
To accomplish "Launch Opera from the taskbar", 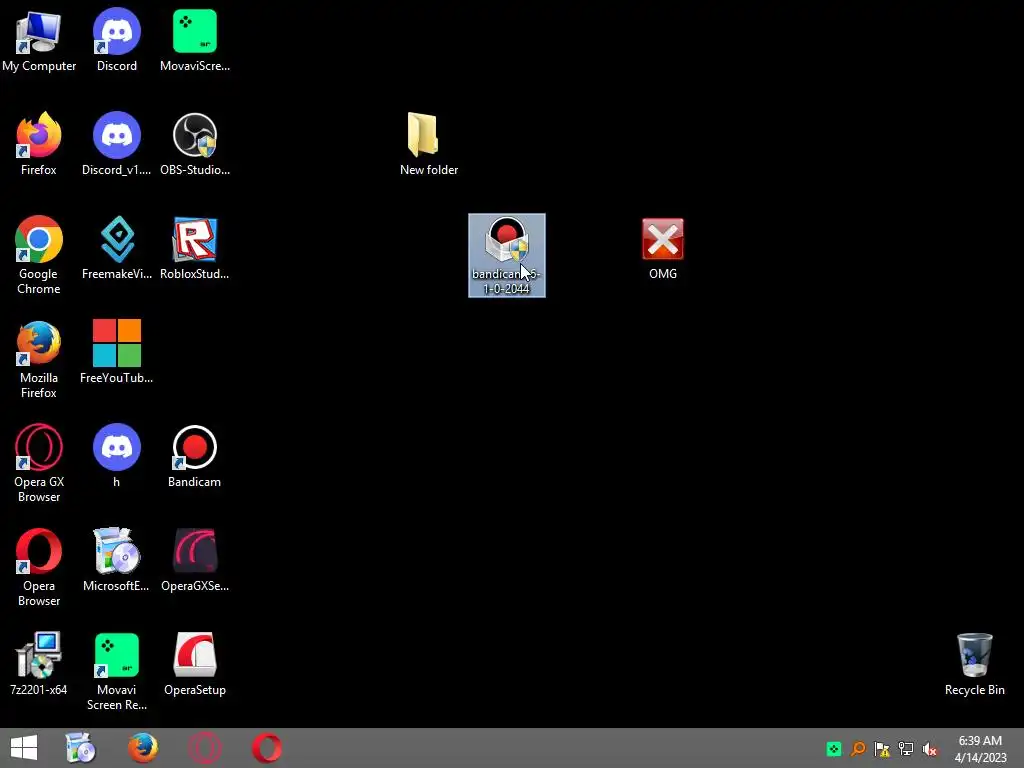I will coord(267,748).
